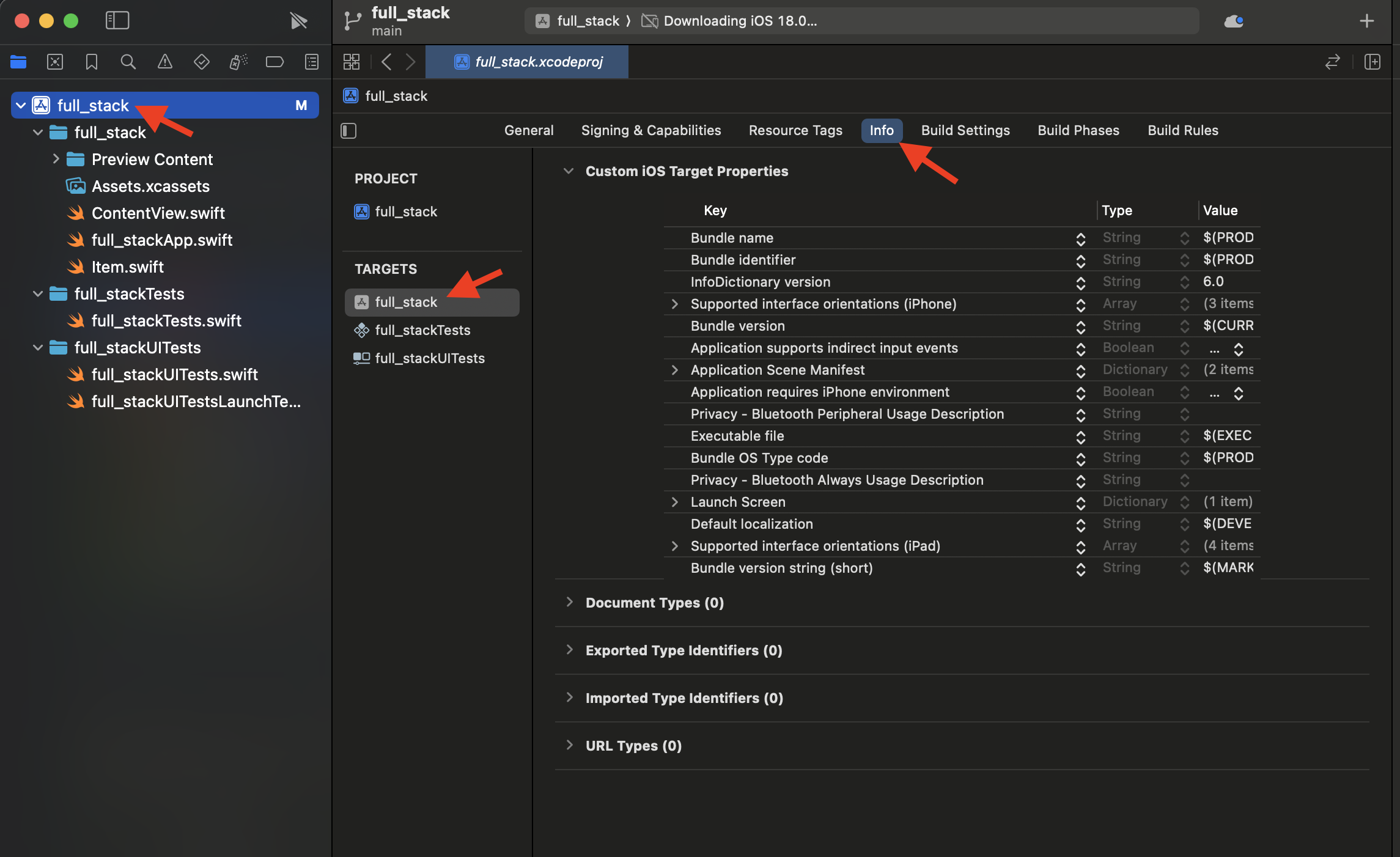Expand Supported interface orientations (iPad) row
This screenshot has width=1400, height=857.
pyautogui.click(x=675, y=546)
